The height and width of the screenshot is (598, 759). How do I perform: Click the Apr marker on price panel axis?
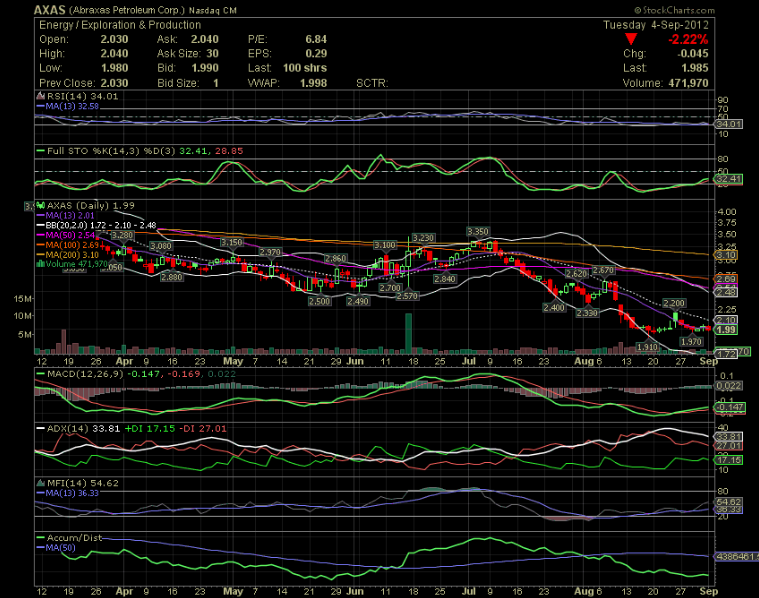pos(124,361)
